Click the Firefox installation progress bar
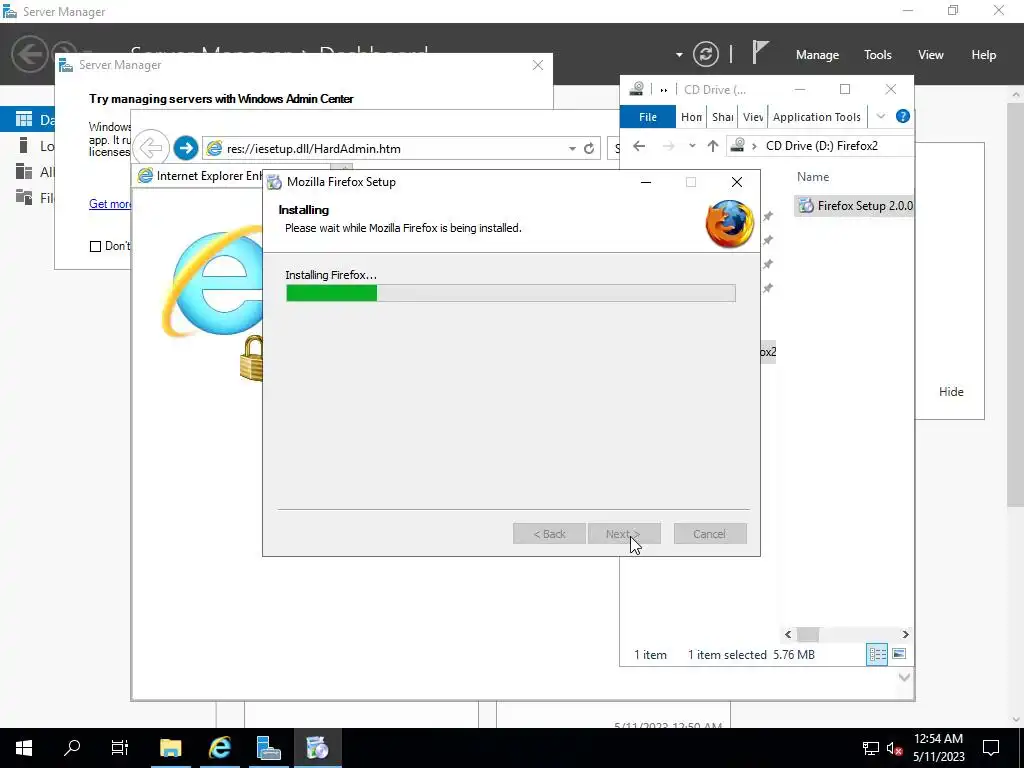The image size is (1024, 768). (x=511, y=293)
